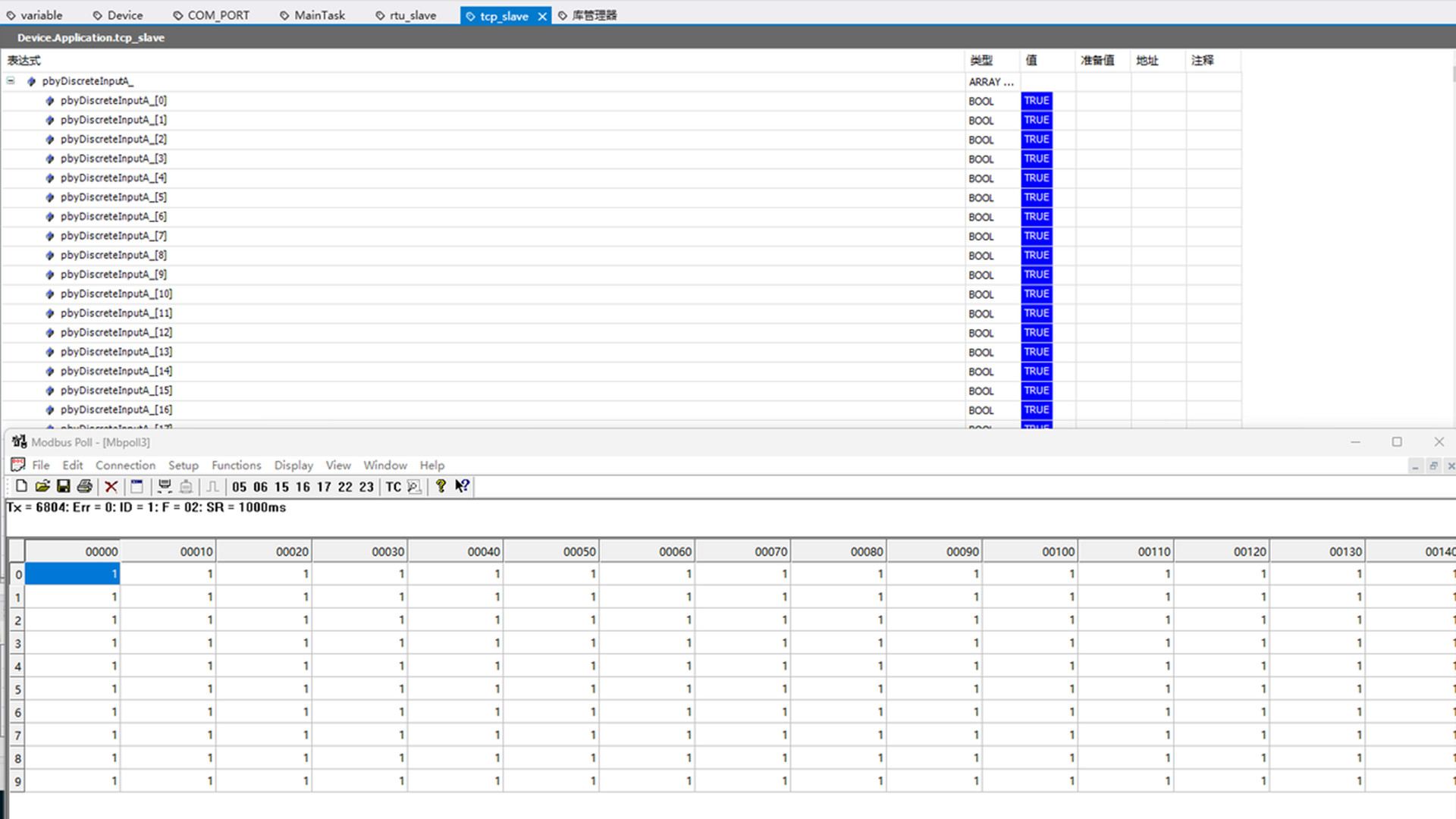This screenshot has height=819, width=1456.
Task: Switch to the MainTask tab
Action: click(318, 15)
